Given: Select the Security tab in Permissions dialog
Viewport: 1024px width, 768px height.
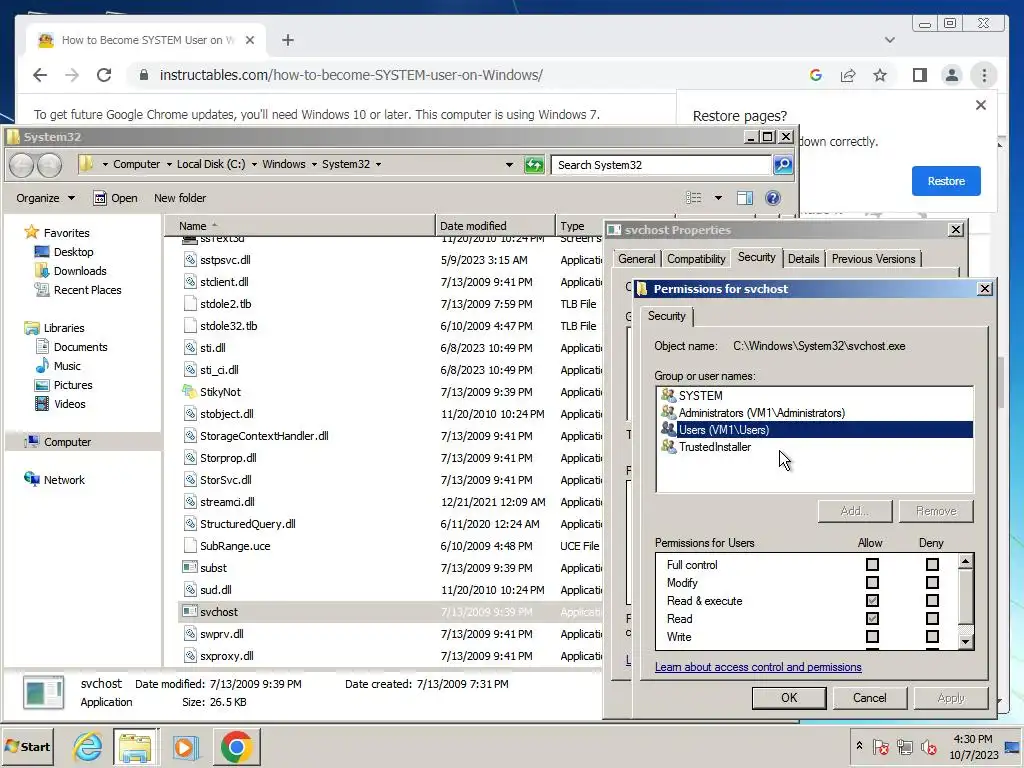Looking at the screenshot, I should (666, 316).
